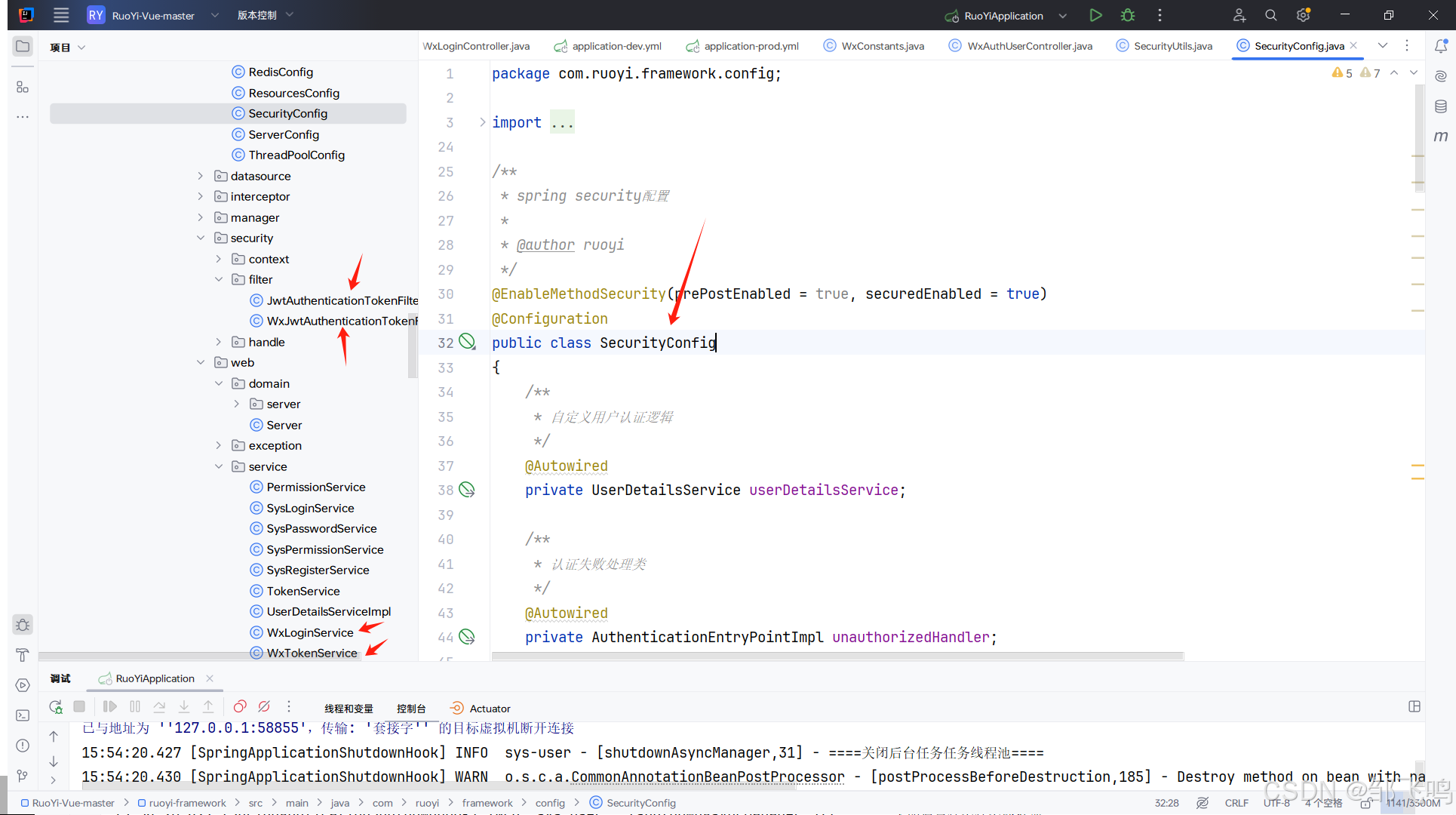The image size is (1456, 815).
Task: Collapse the web folder
Action: [201, 362]
